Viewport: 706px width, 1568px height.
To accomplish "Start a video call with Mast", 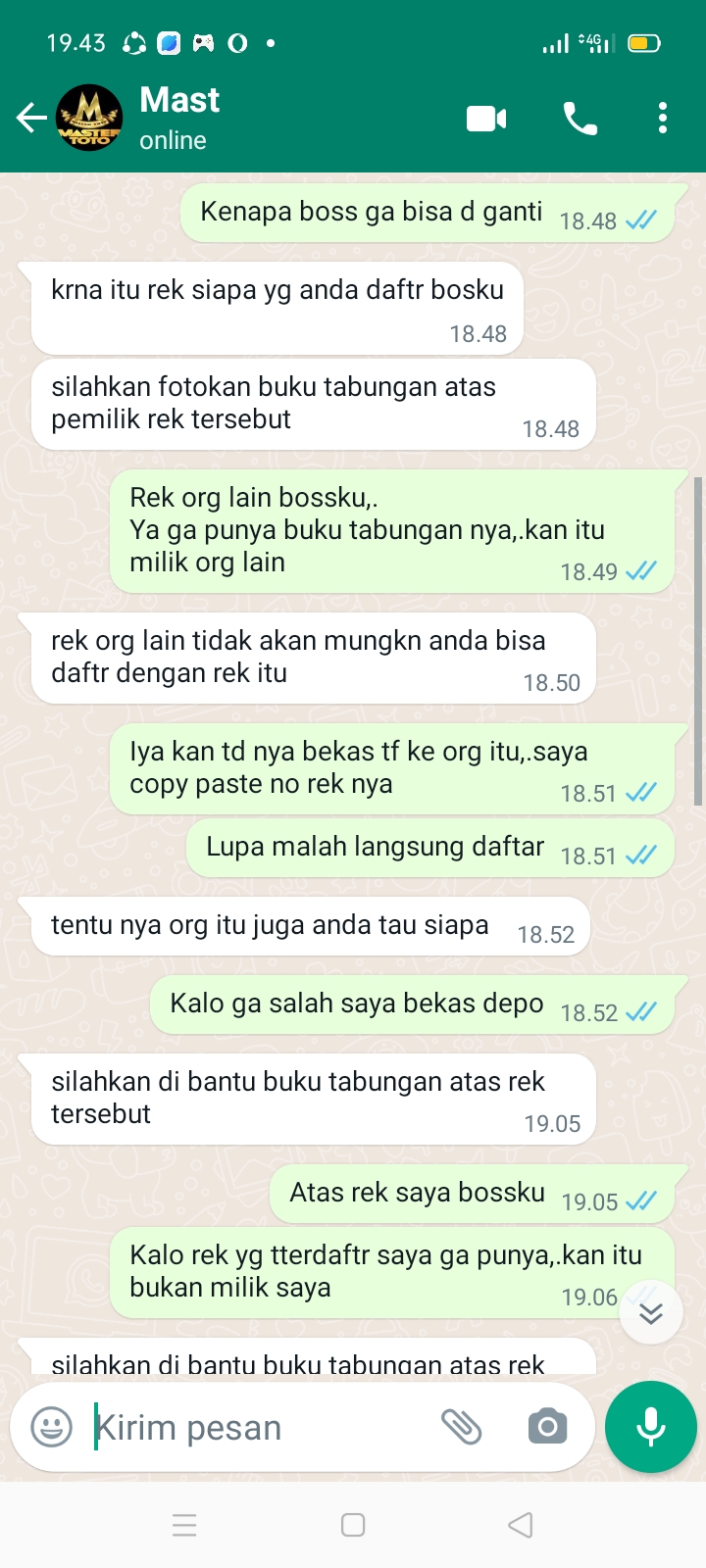I will point(486,119).
